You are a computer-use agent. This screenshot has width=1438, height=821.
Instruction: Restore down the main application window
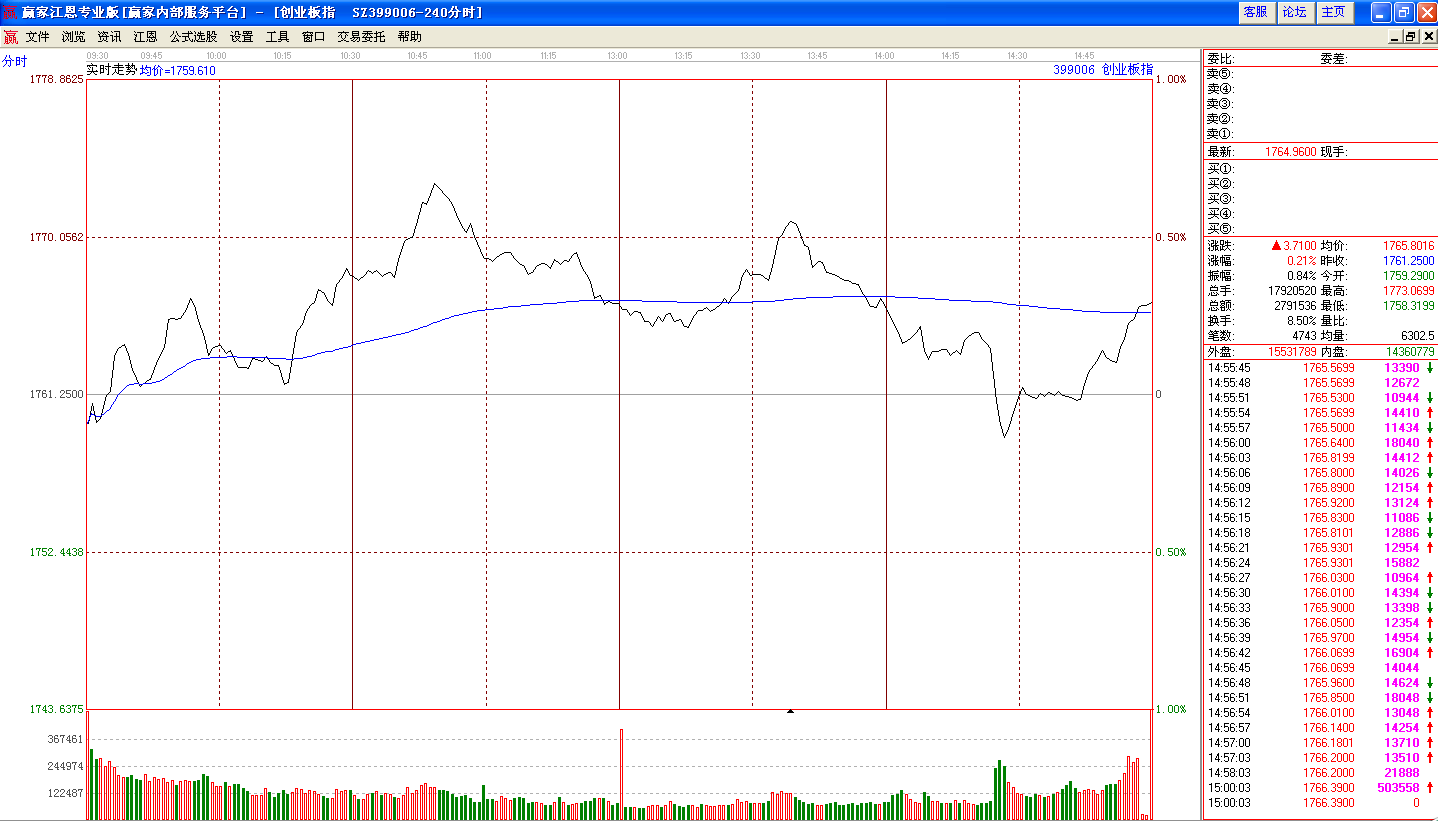pyautogui.click(x=1404, y=12)
